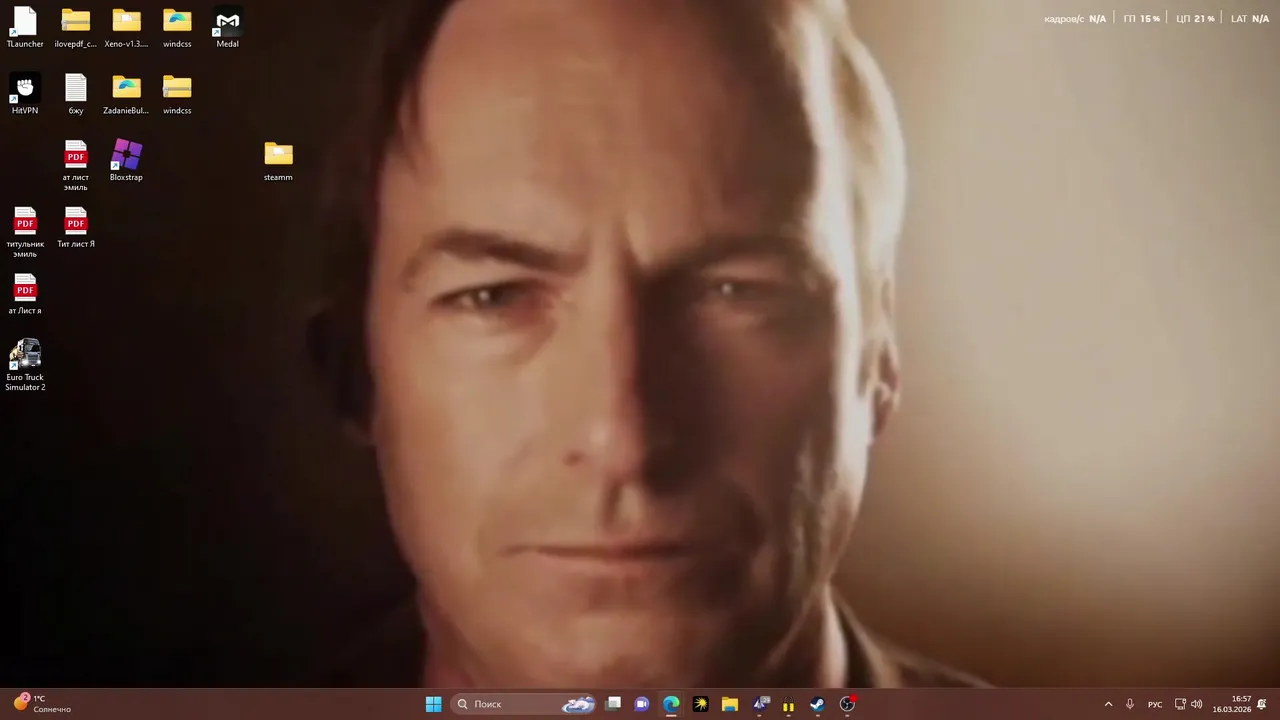Click the microphone tray icon

[1130, 704]
